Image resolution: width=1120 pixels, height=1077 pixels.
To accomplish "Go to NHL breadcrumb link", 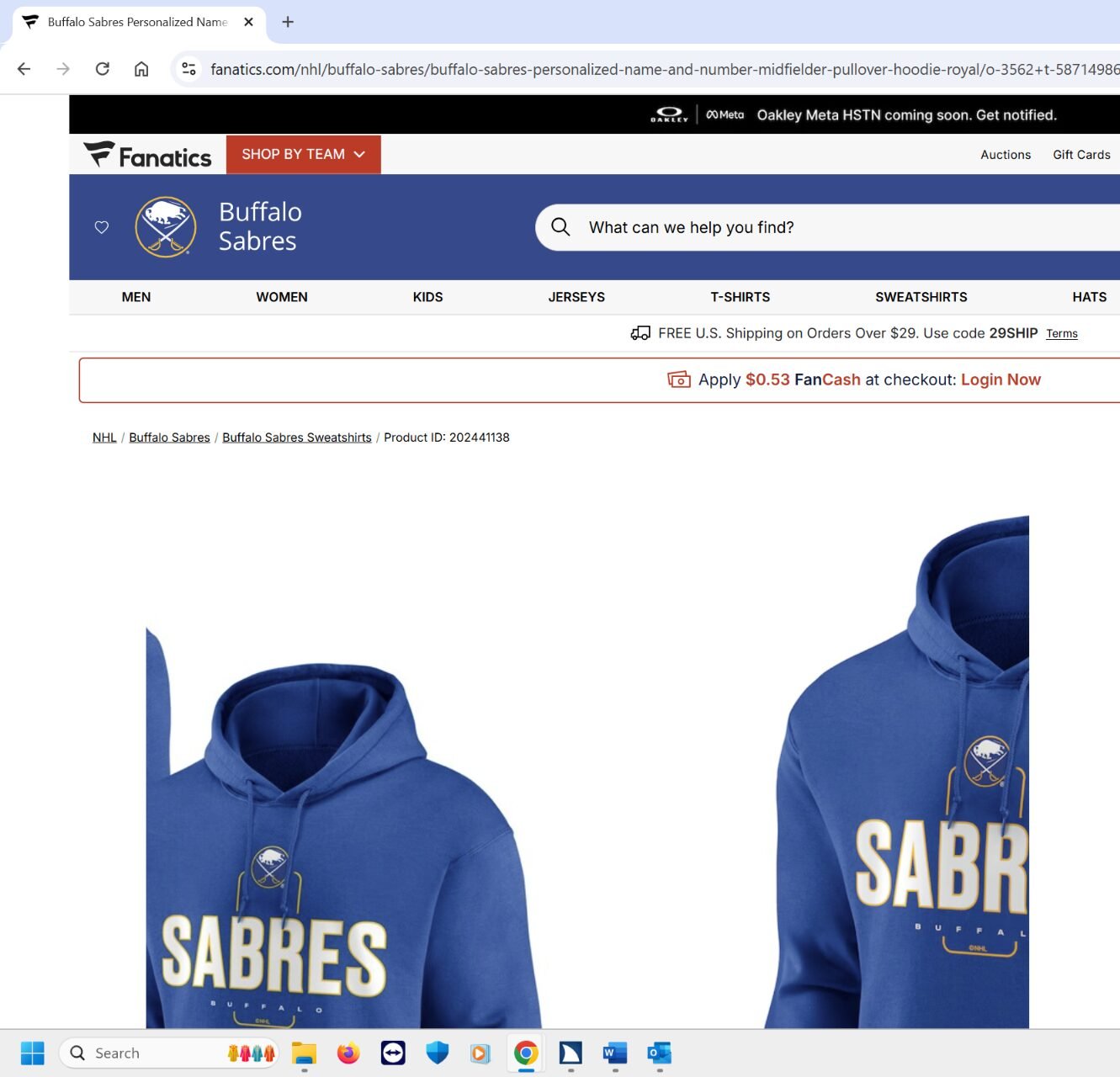I will 104,438.
